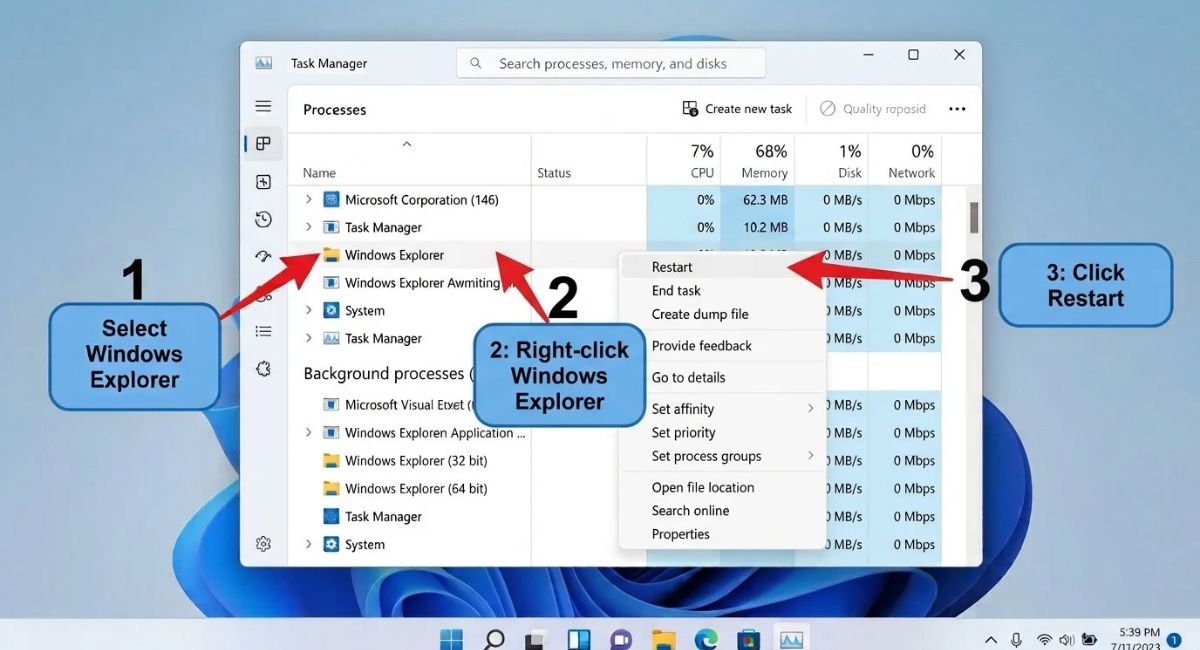Image resolution: width=1200 pixels, height=650 pixels.
Task: Focus the Search processes, memory, and disks box
Action: 611,63
